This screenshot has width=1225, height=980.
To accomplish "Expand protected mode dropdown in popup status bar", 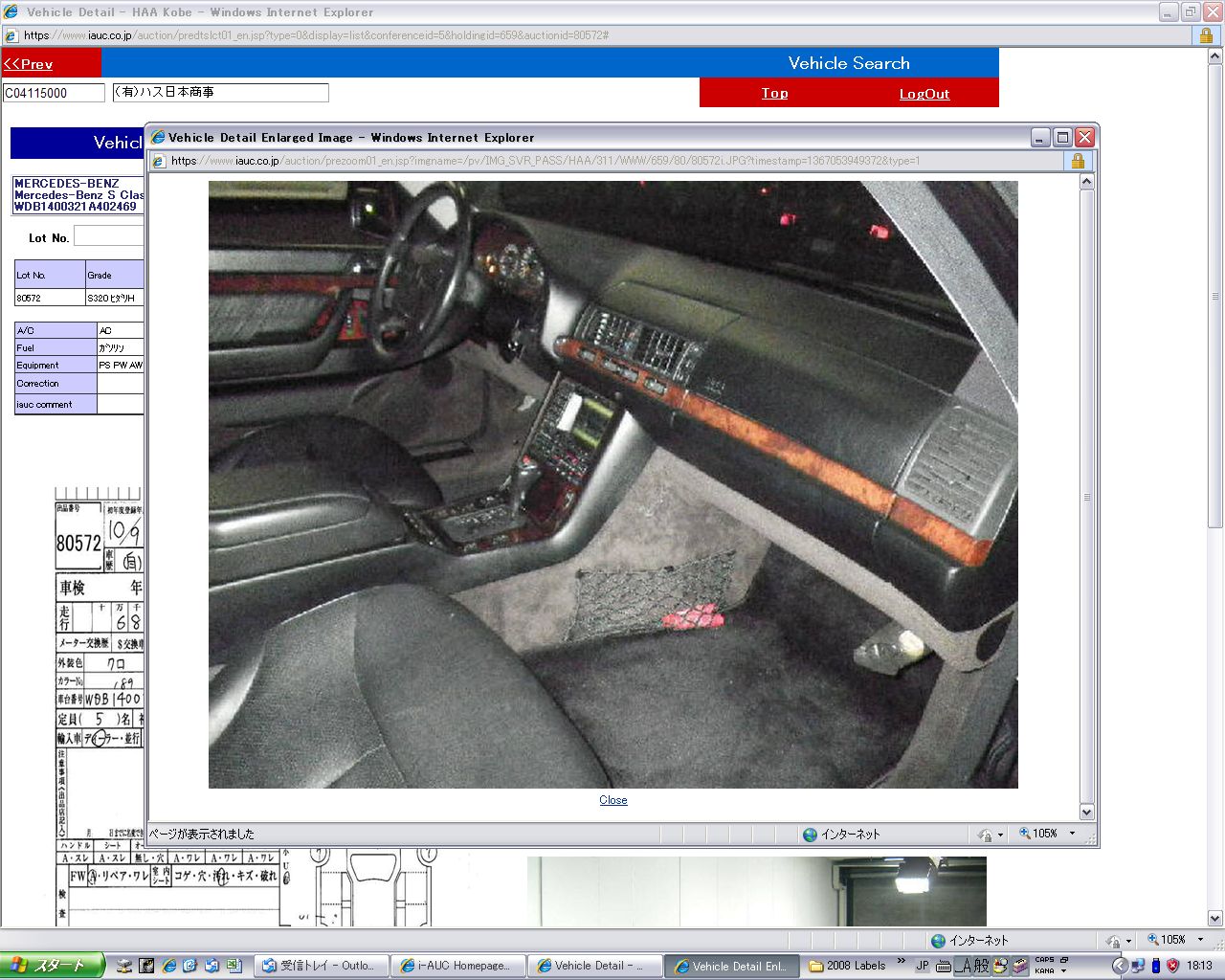I will point(1000,835).
